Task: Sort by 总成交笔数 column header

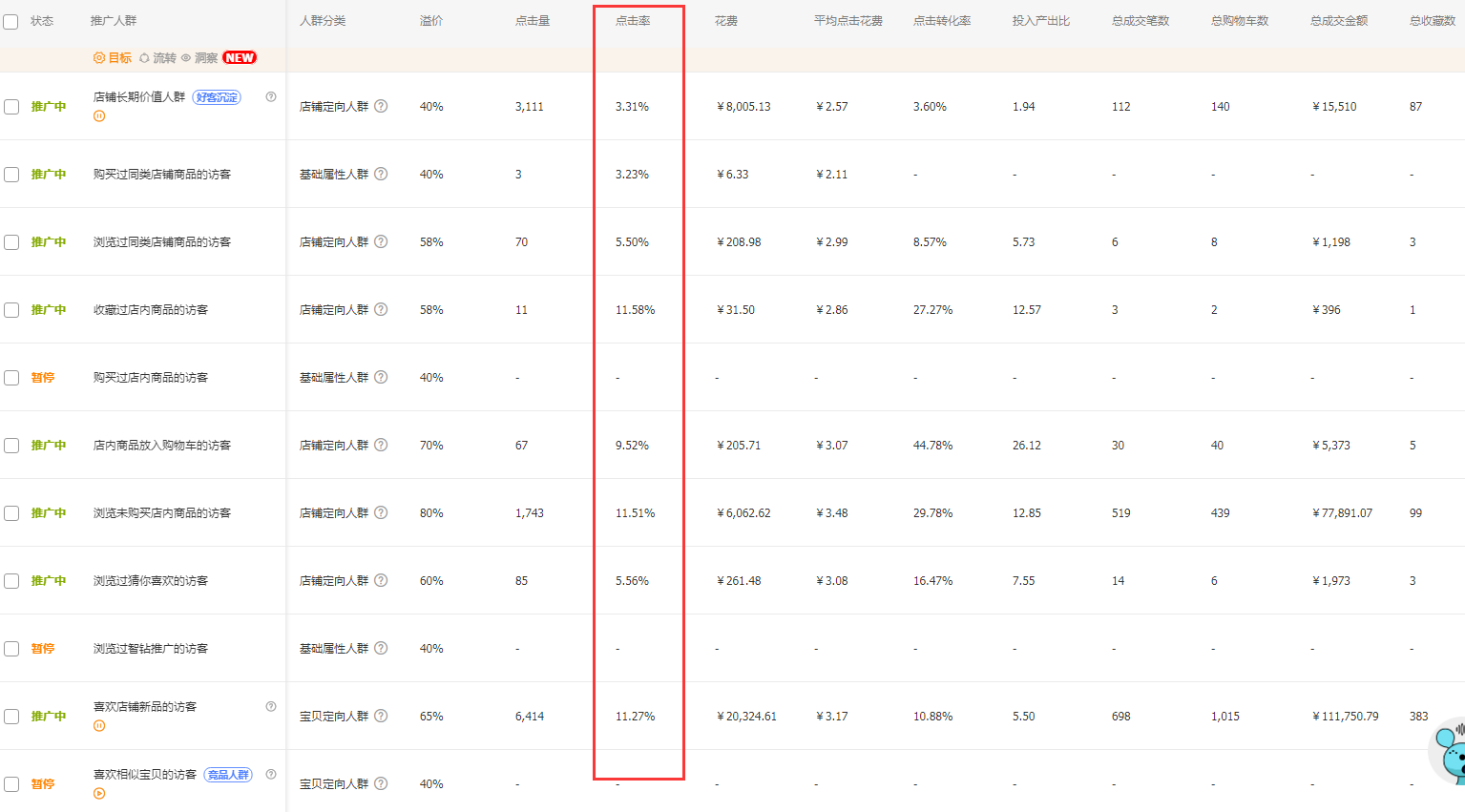Action: click(1141, 21)
